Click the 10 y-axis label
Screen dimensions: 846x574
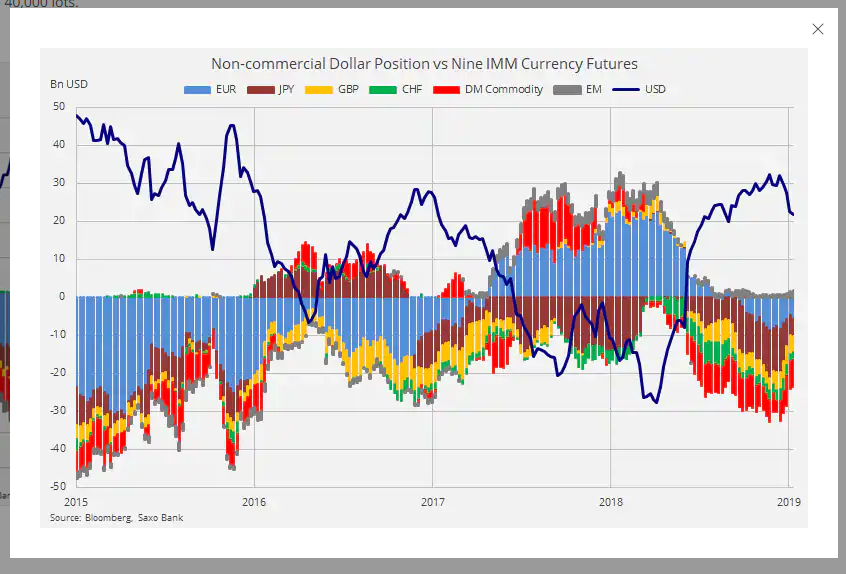pos(59,258)
